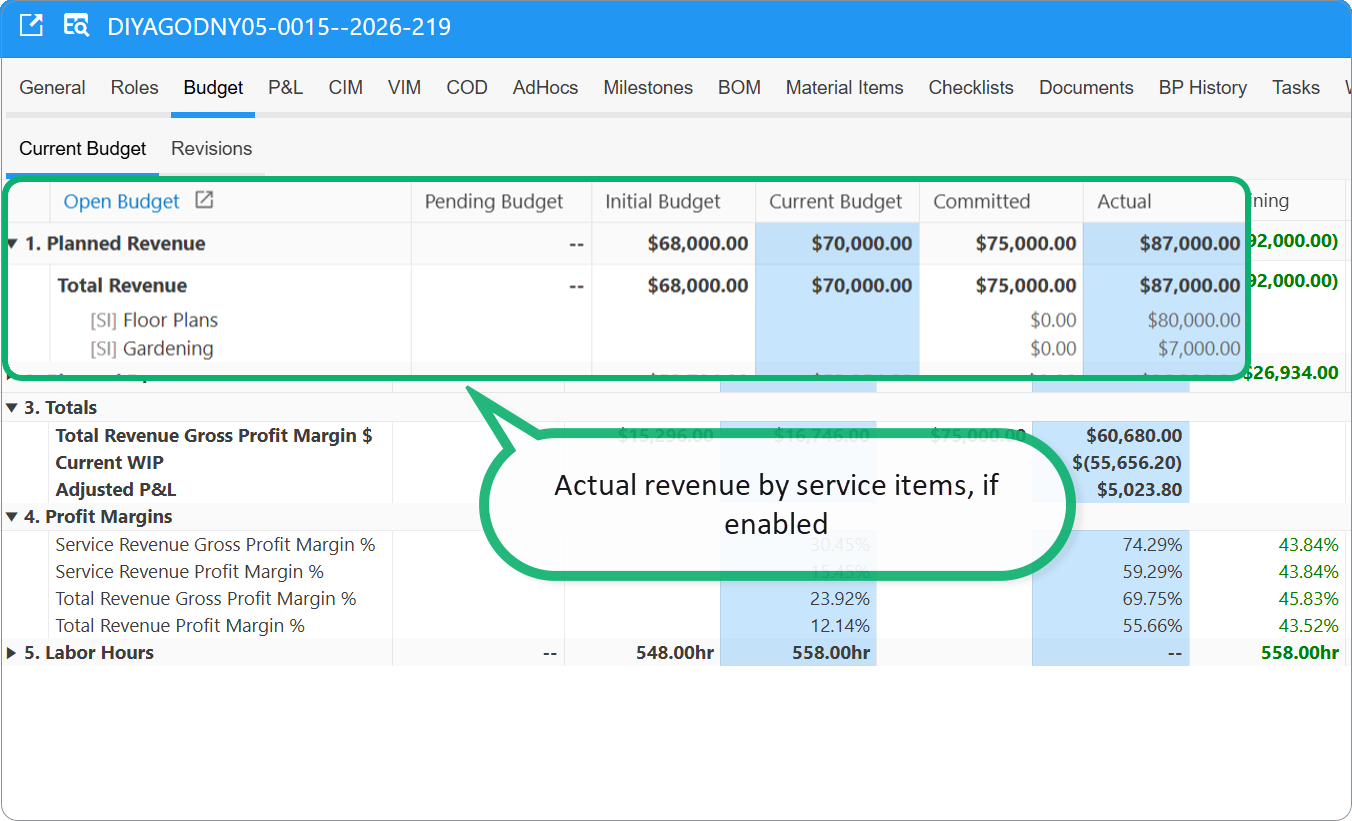Collapse the 1. Planned Revenue section

(12, 244)
